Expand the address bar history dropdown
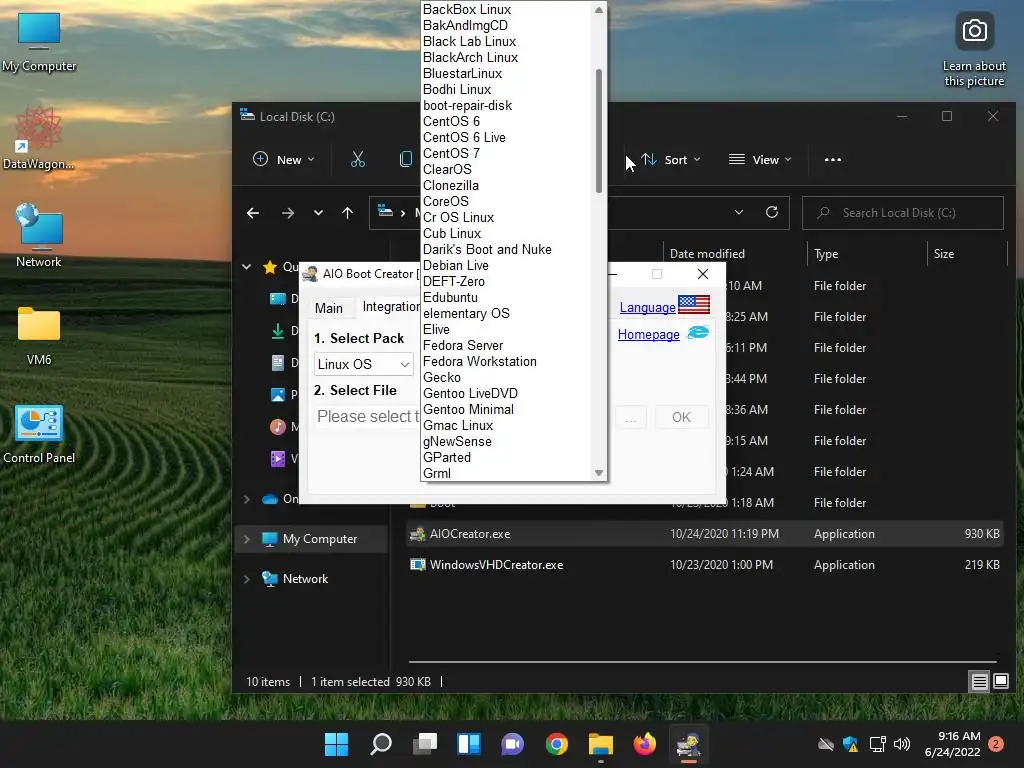Screen dimensions: 1024x768 [739, 212]
